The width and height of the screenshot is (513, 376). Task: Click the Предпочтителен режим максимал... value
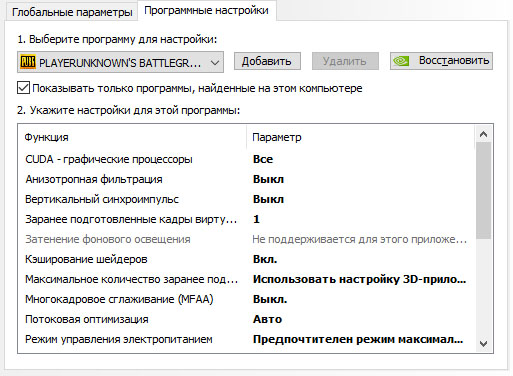[x=358, y=339]
